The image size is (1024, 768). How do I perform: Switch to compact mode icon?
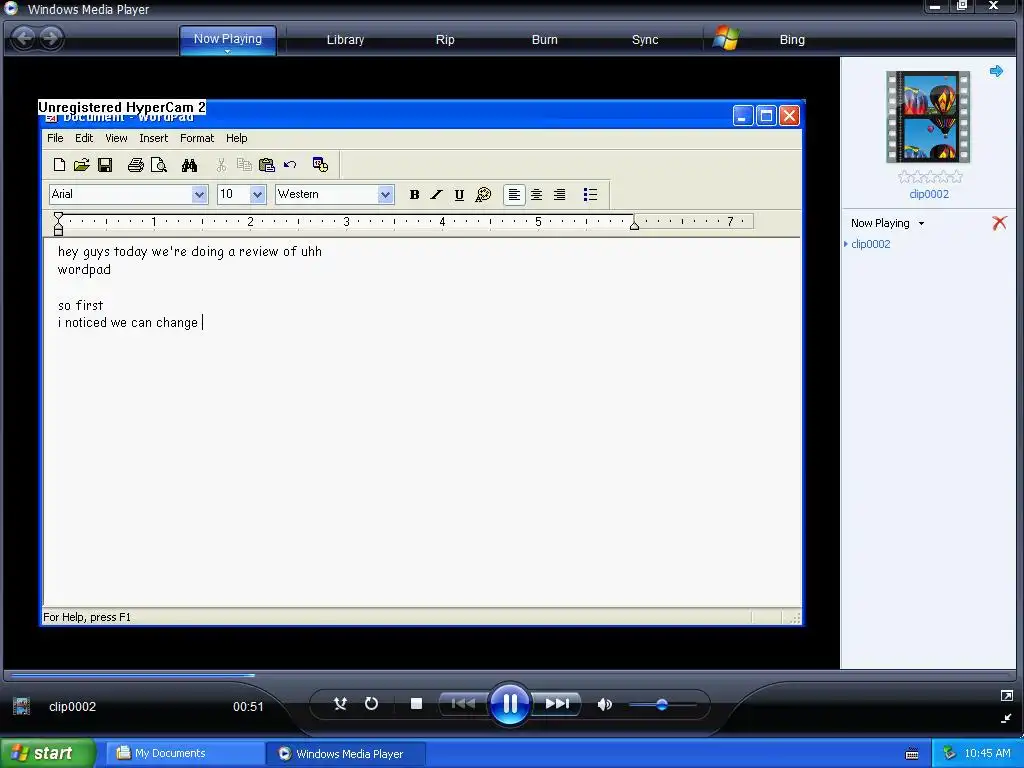1006,718
